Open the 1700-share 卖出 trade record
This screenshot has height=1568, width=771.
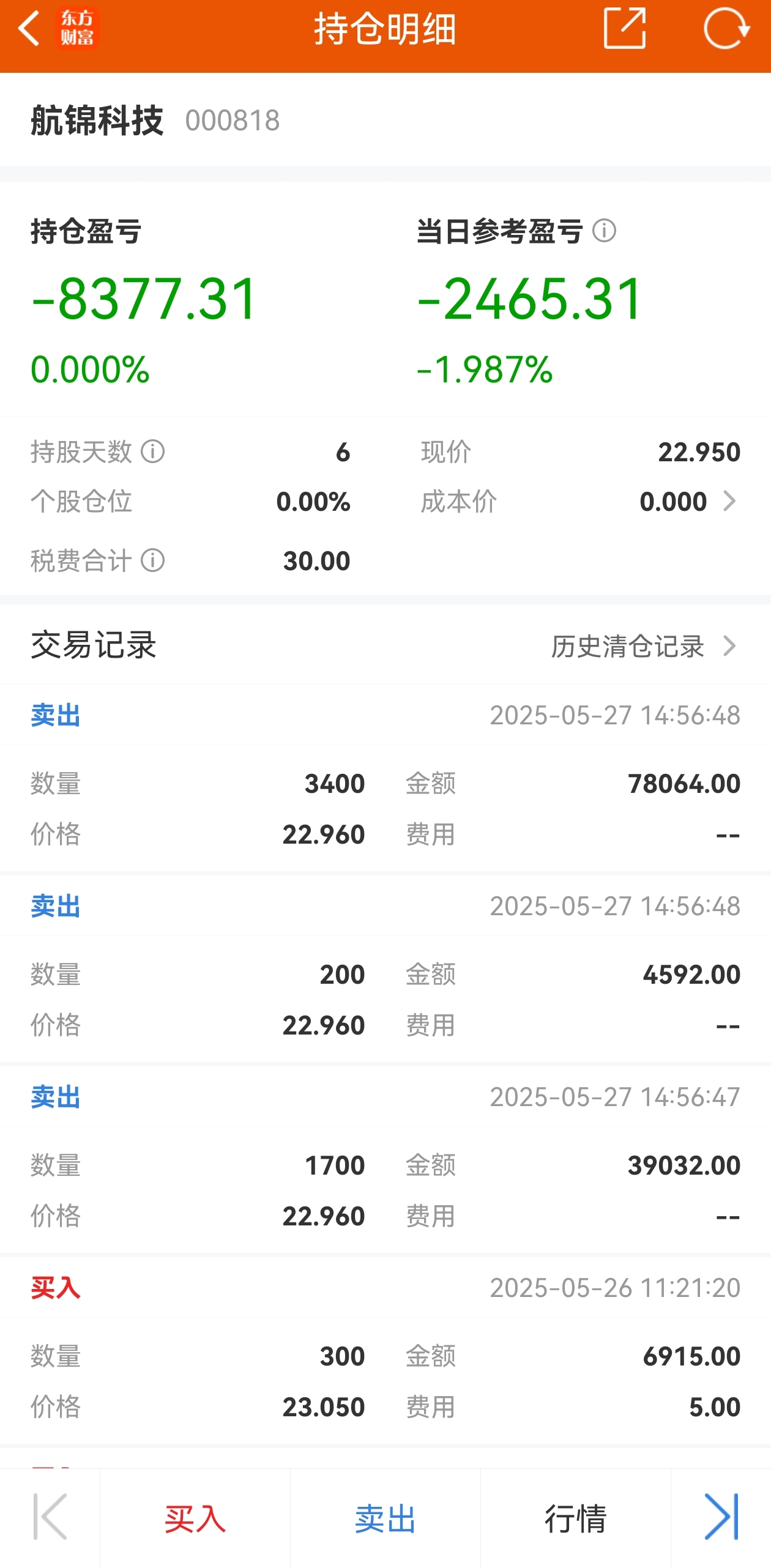[x=386, y=1160]
